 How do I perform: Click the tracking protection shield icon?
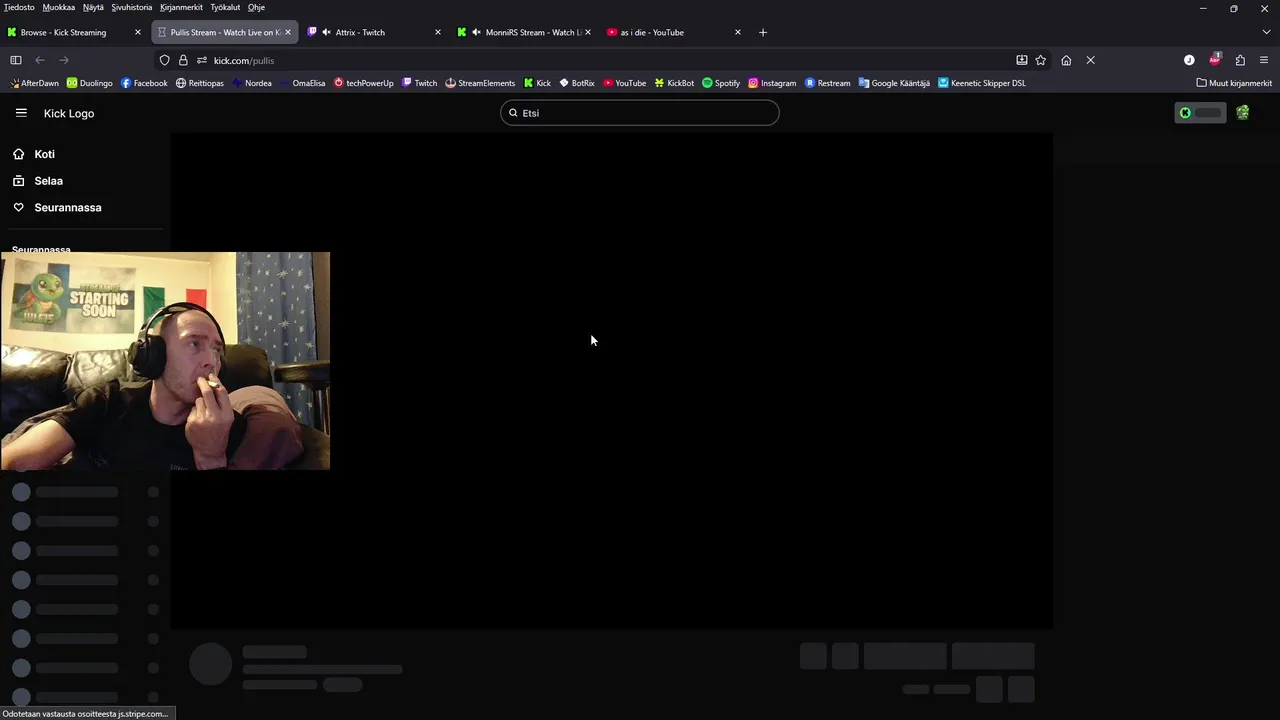tap(165, 60)
